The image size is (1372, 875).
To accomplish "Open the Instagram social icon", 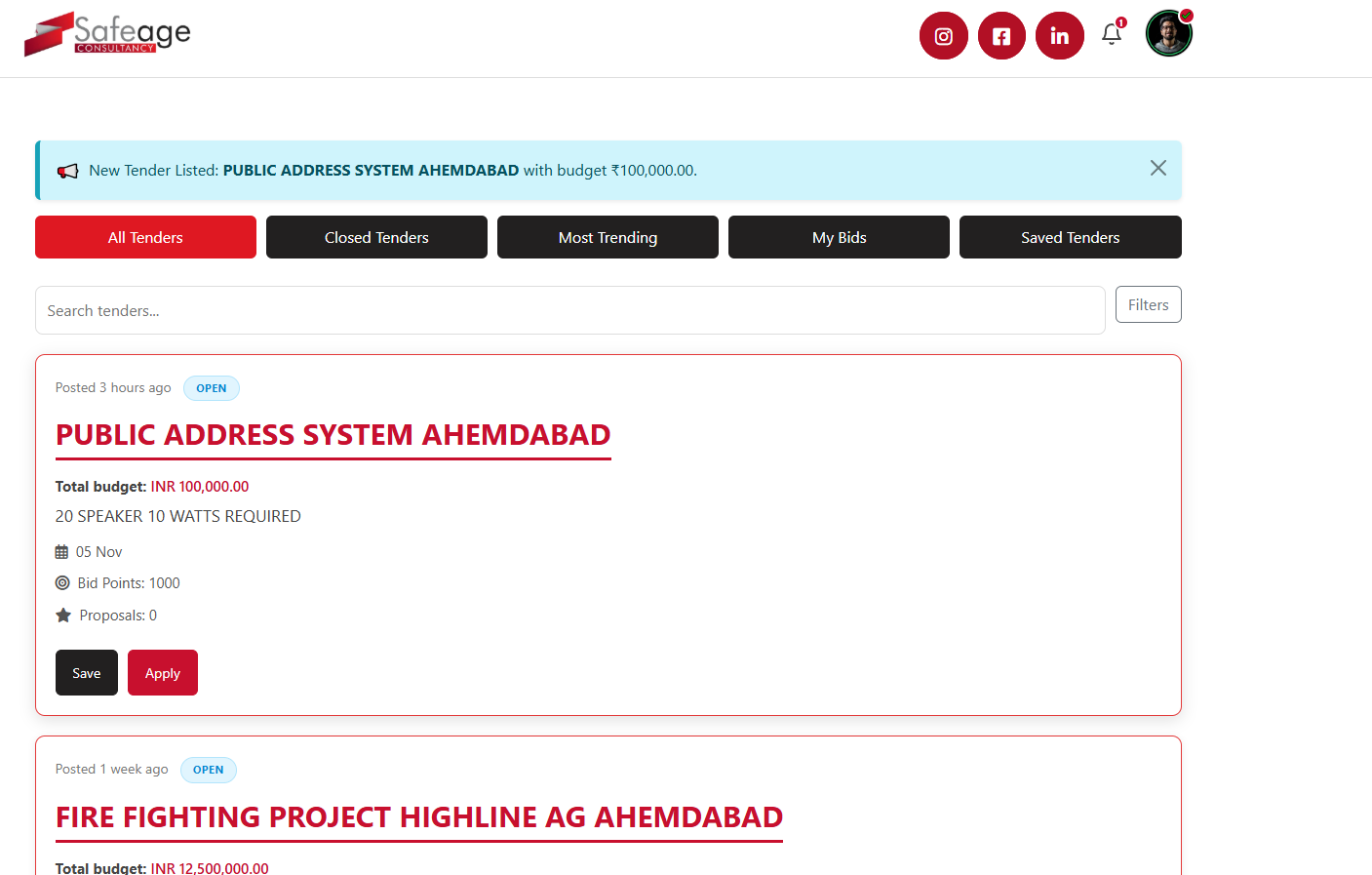I will coord(944,36).
